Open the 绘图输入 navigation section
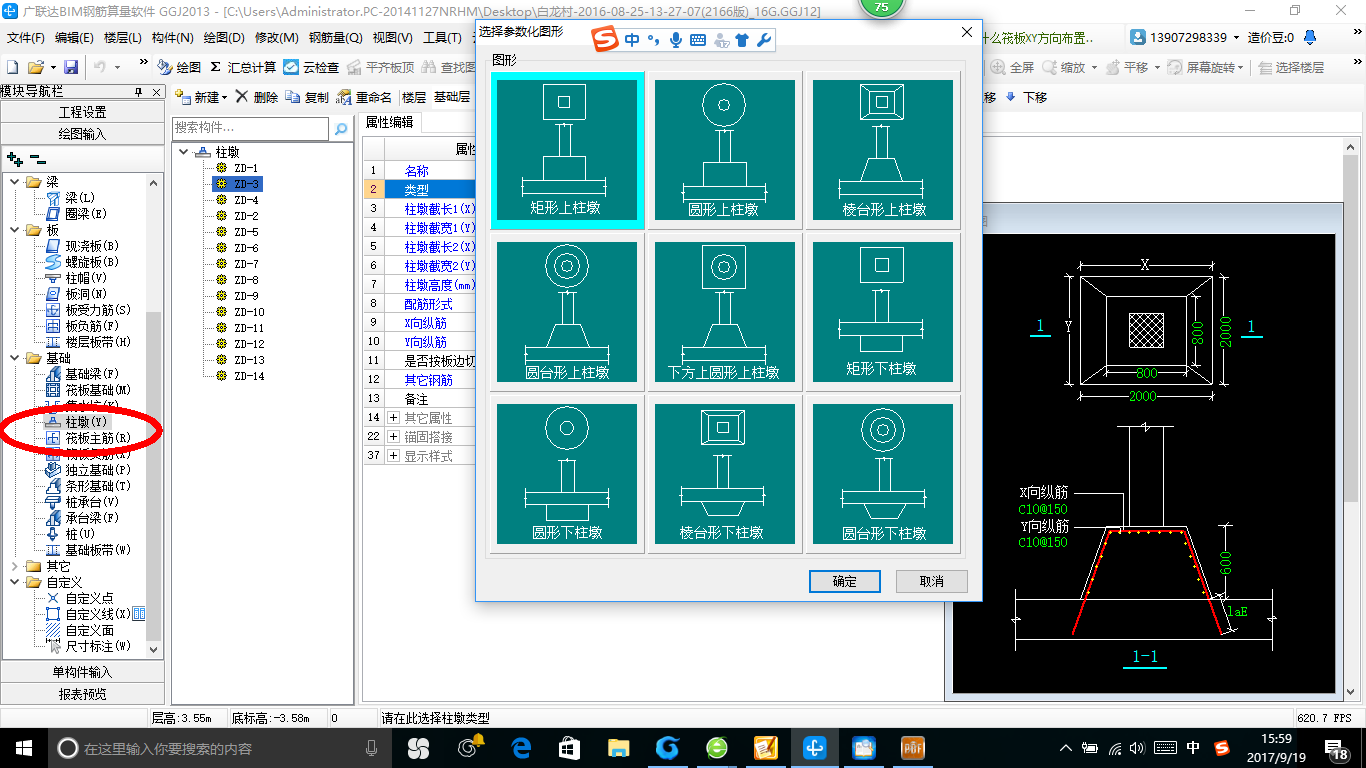This screenshot has width=1366, height=768. (x=82, y=133)
